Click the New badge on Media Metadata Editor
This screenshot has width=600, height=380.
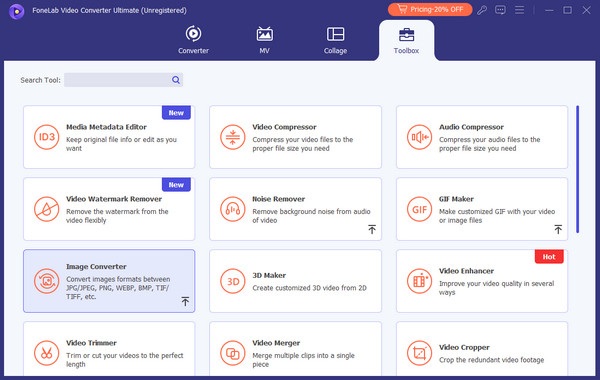tap(176, 113)
